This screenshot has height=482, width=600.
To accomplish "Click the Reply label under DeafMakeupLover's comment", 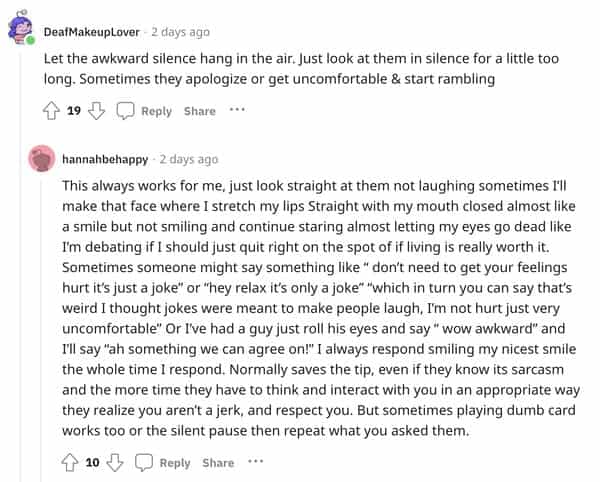I will click(156, 111).
